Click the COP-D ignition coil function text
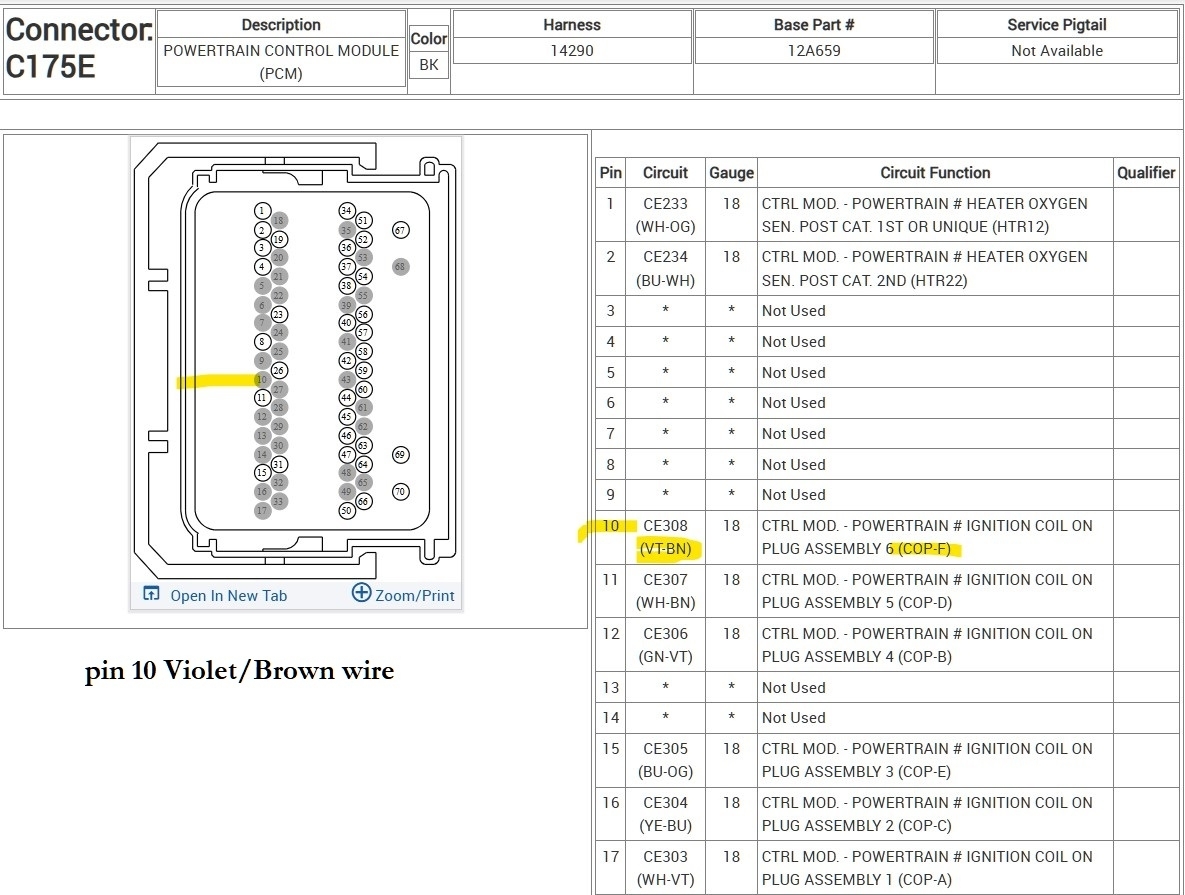The image size is (1185, 895). tap(927, 591)
